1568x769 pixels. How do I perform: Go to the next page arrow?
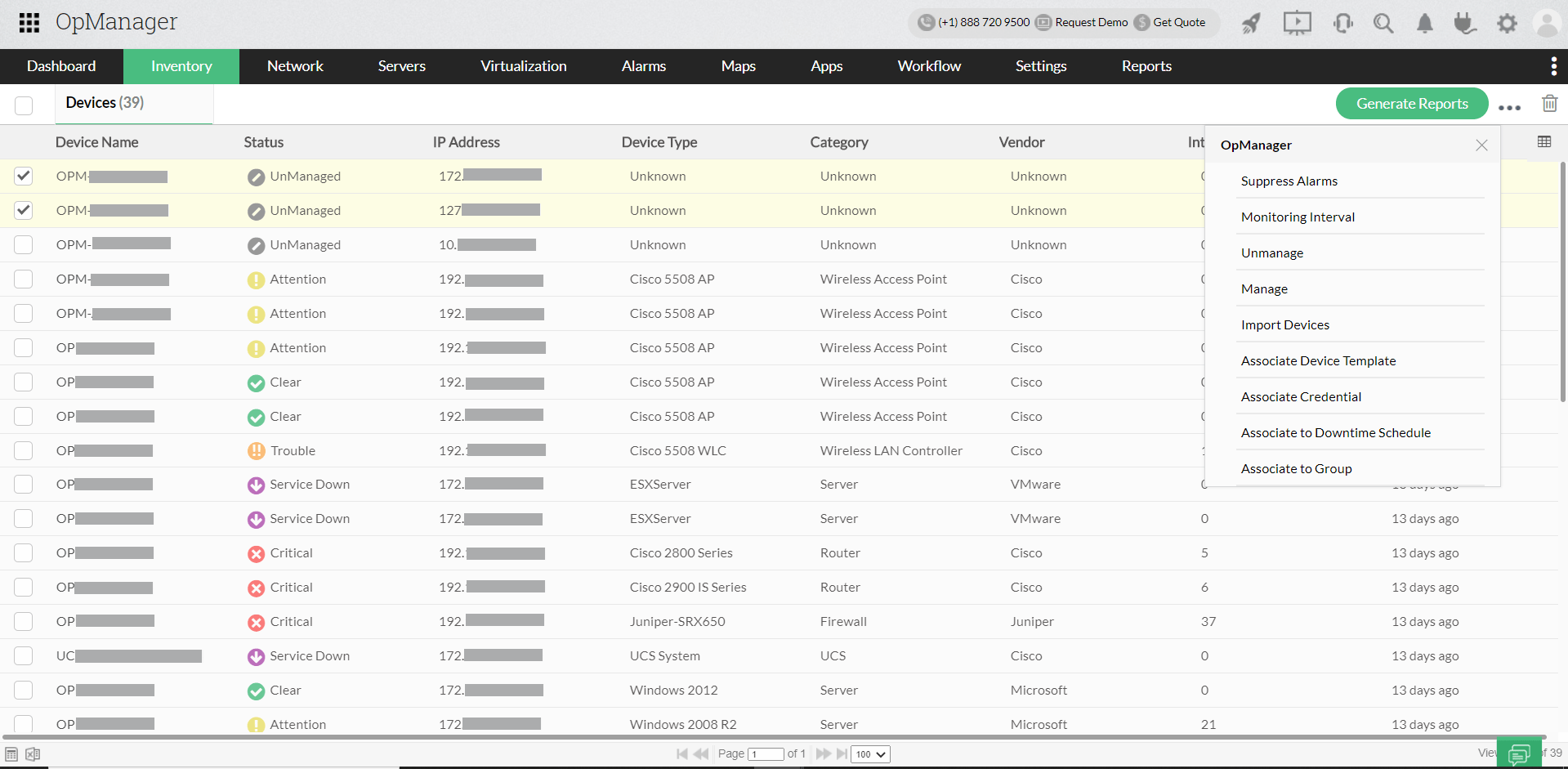tap(824, 753)
